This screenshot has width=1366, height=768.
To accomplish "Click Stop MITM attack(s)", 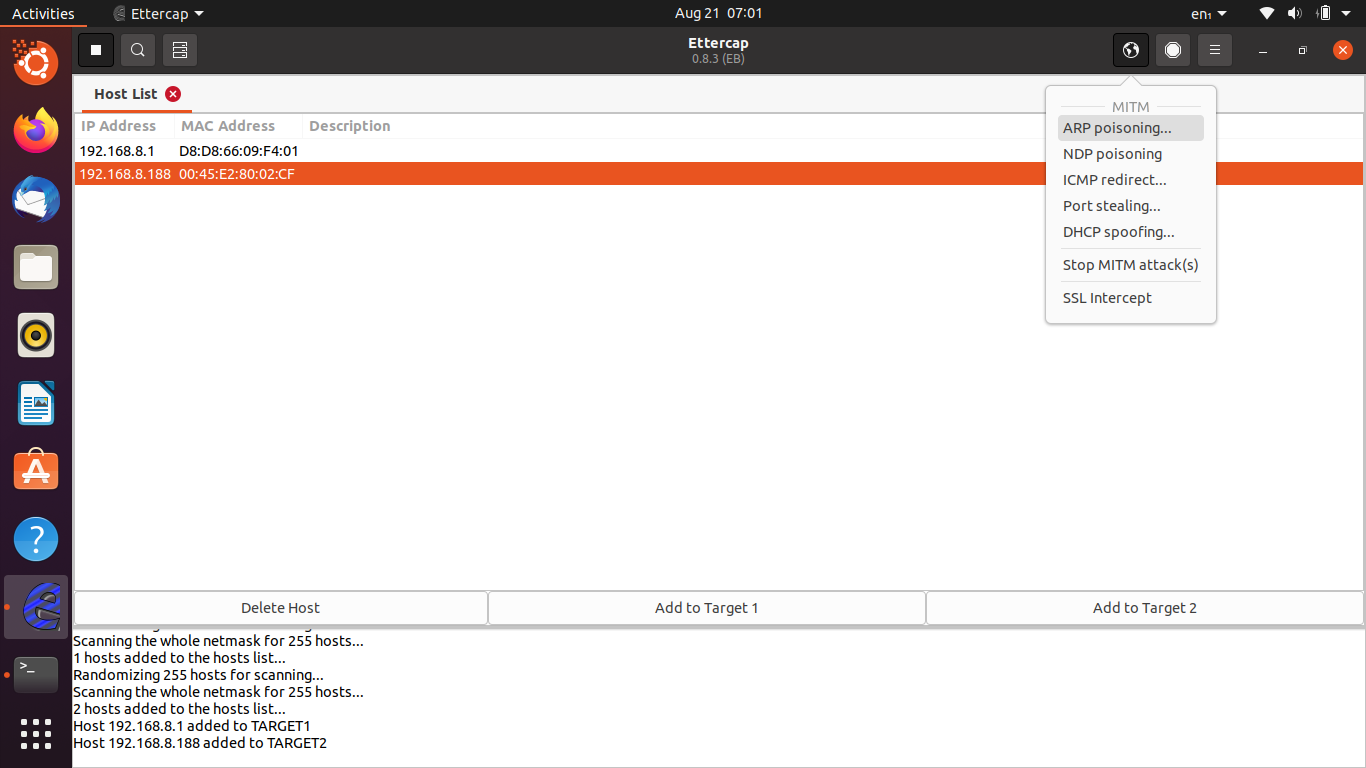I will click(x=1130, y=265).
